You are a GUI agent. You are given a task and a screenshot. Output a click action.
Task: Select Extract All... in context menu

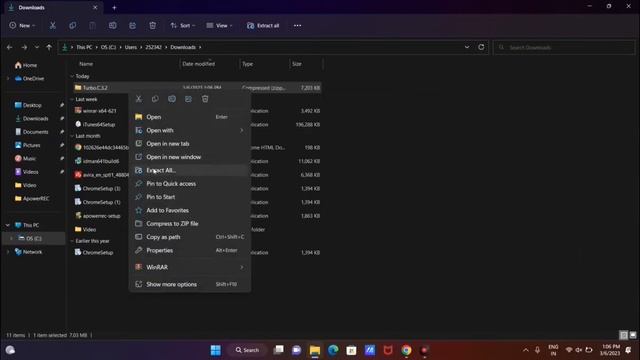189,170
